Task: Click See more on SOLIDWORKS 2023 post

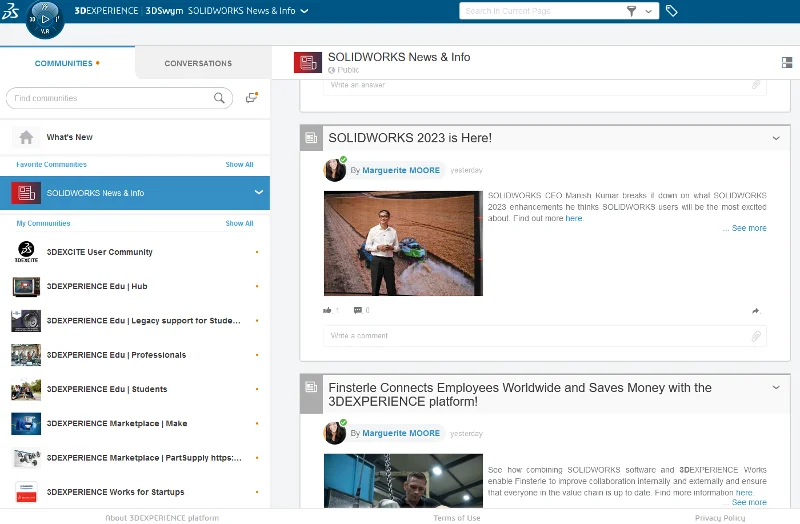Action: coord(748,228)
